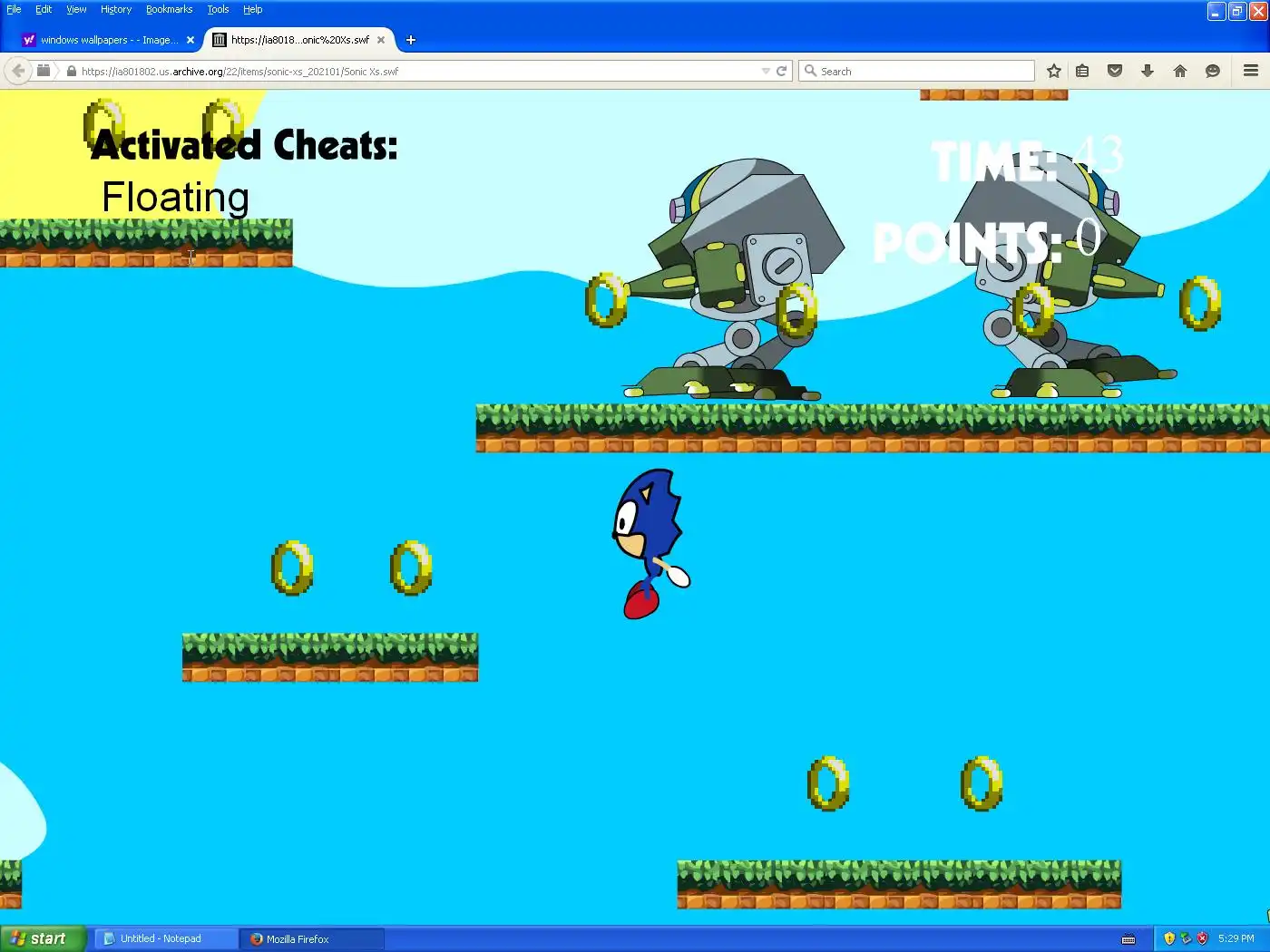The image size is (1270, 952).
Task: Open the Edit menu
Action: point(44,9)
